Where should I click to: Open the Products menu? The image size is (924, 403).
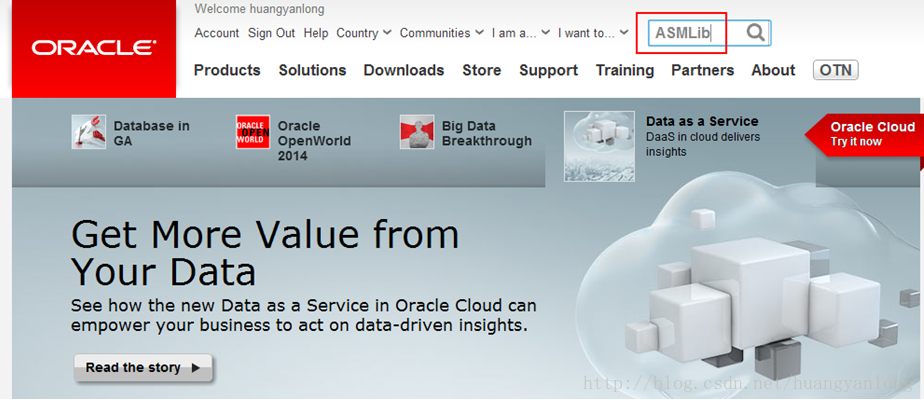click(x=227, y=70)
